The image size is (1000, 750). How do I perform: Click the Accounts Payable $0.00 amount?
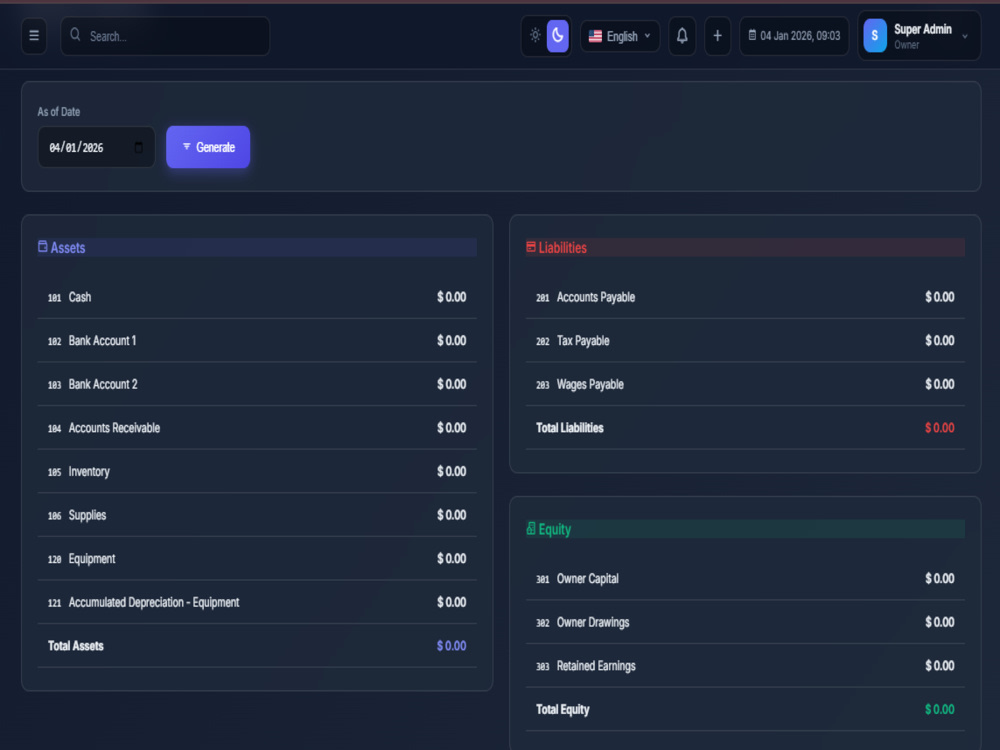click(x=939, y=297)
